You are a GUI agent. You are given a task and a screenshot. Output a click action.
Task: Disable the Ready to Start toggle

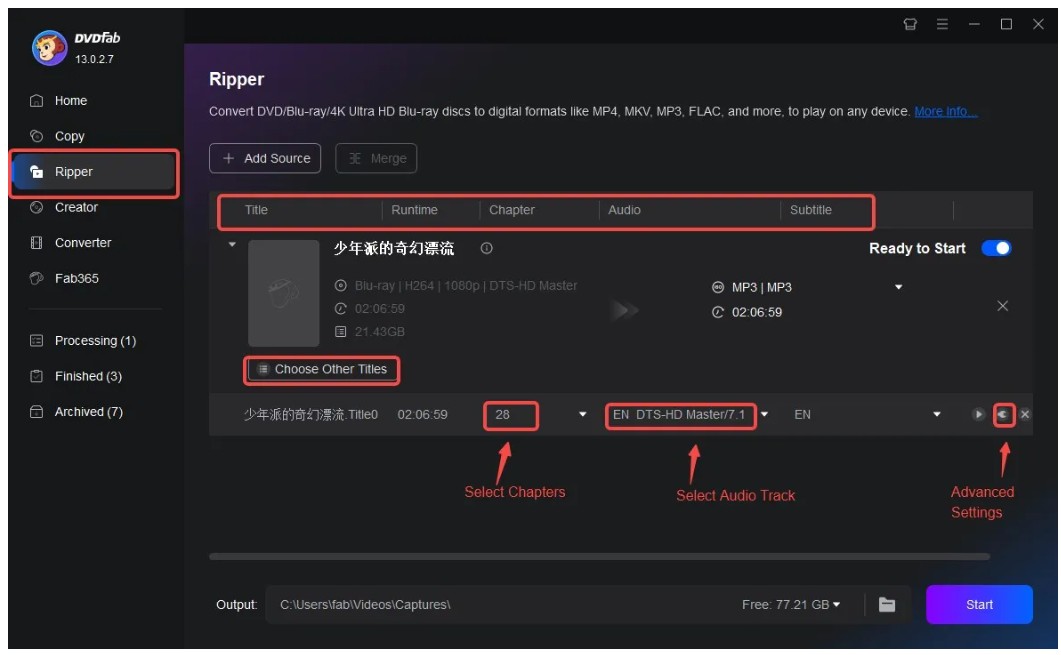[996, 247]
